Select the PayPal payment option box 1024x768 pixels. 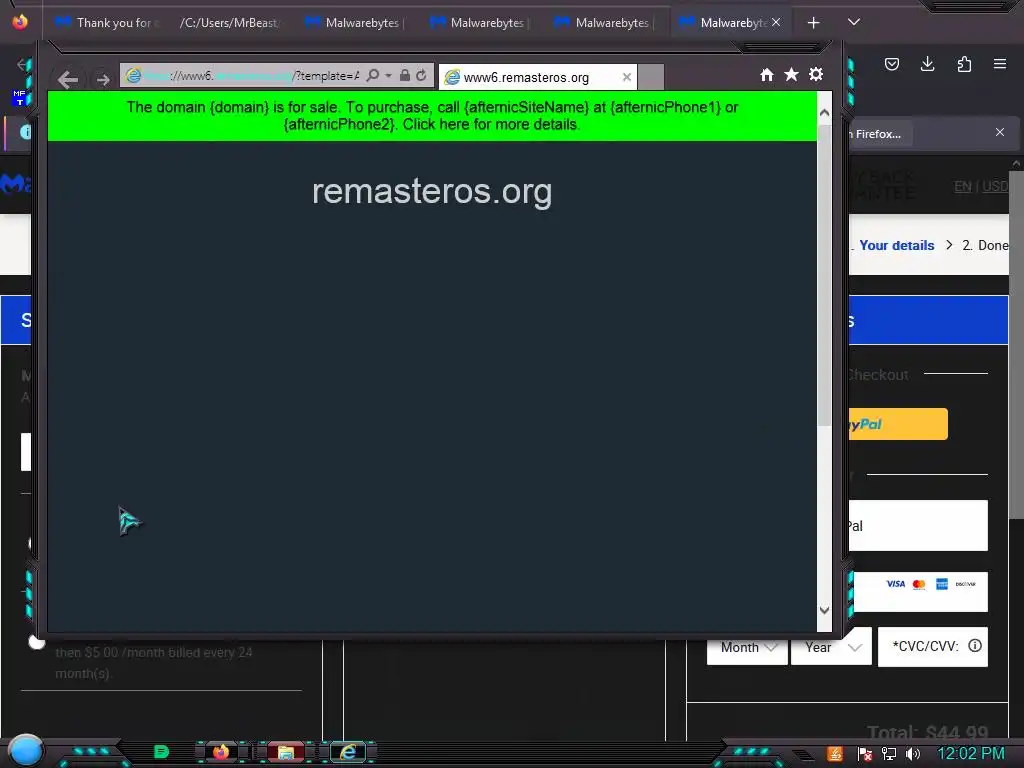coord(918,526)
